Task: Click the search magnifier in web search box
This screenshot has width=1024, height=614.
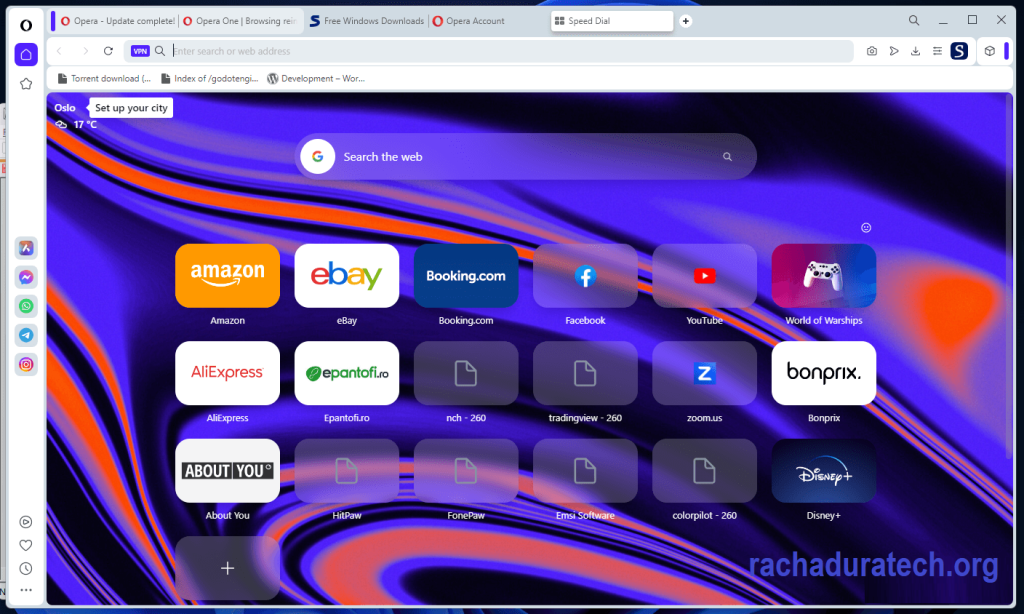Action: coord(727,157)
